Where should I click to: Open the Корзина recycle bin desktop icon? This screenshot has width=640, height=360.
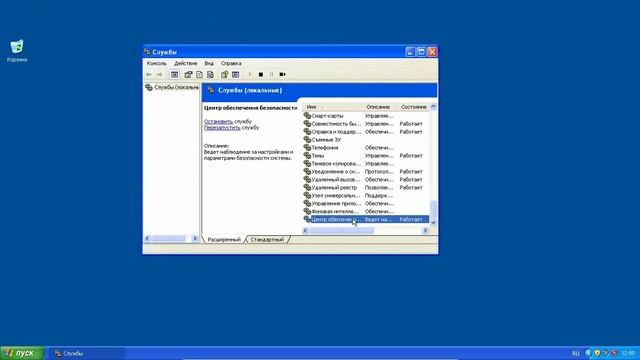coord(17,51)
